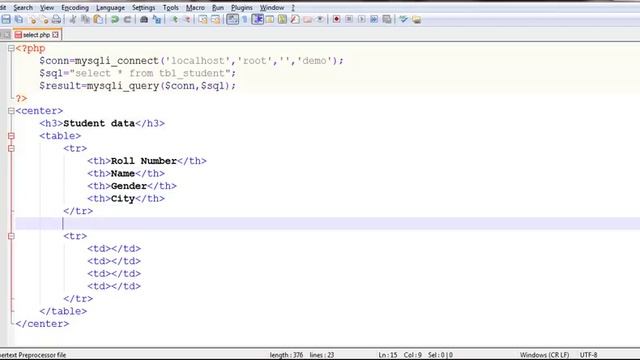640x360 pixels.
Task: Open the Language menu
Action: (x=110, y=7)
